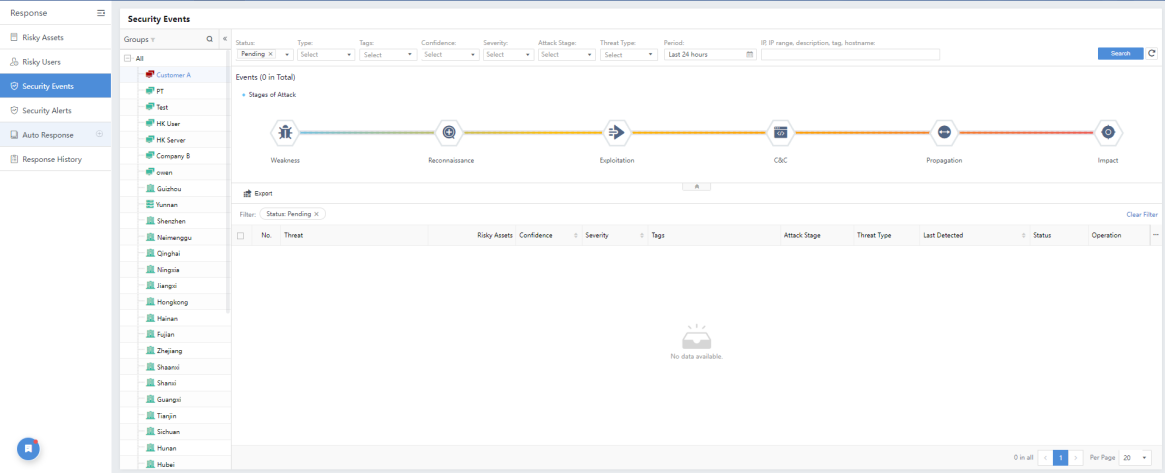Select Company B group
The width and height of the screenshot is (1165, 473).
pyautogui.click(x=175, y=156)
